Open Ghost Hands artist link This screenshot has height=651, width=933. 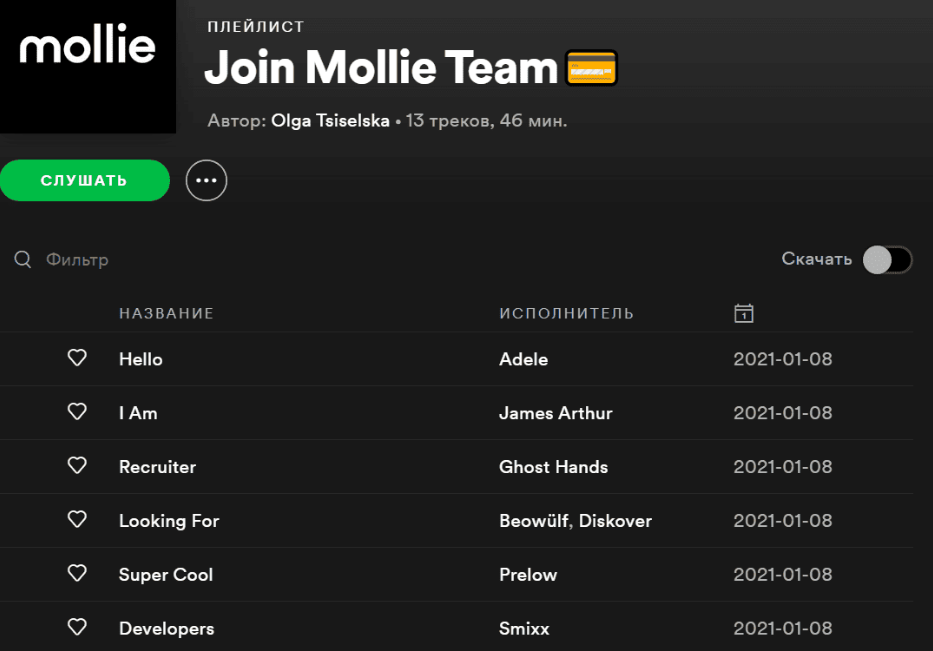pyautogui.click(x=553, y=467)
